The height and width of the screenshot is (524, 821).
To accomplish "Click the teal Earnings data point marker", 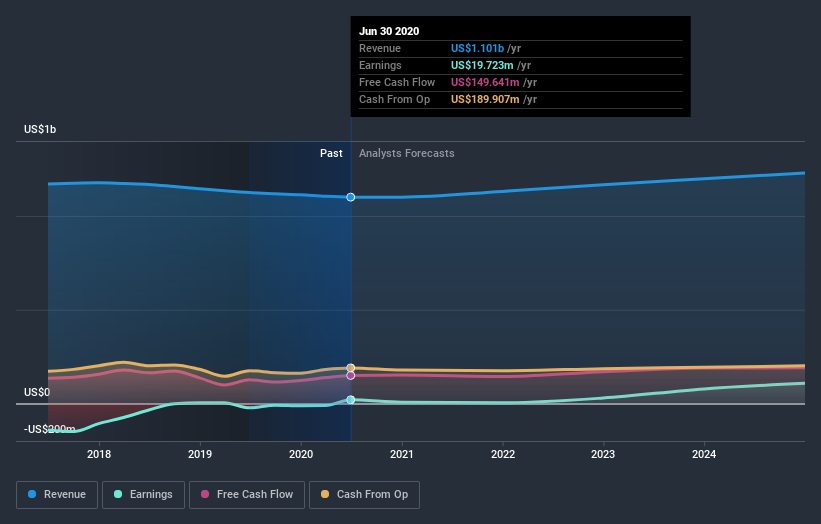I will pyautogui.click(x=351, y=399).
